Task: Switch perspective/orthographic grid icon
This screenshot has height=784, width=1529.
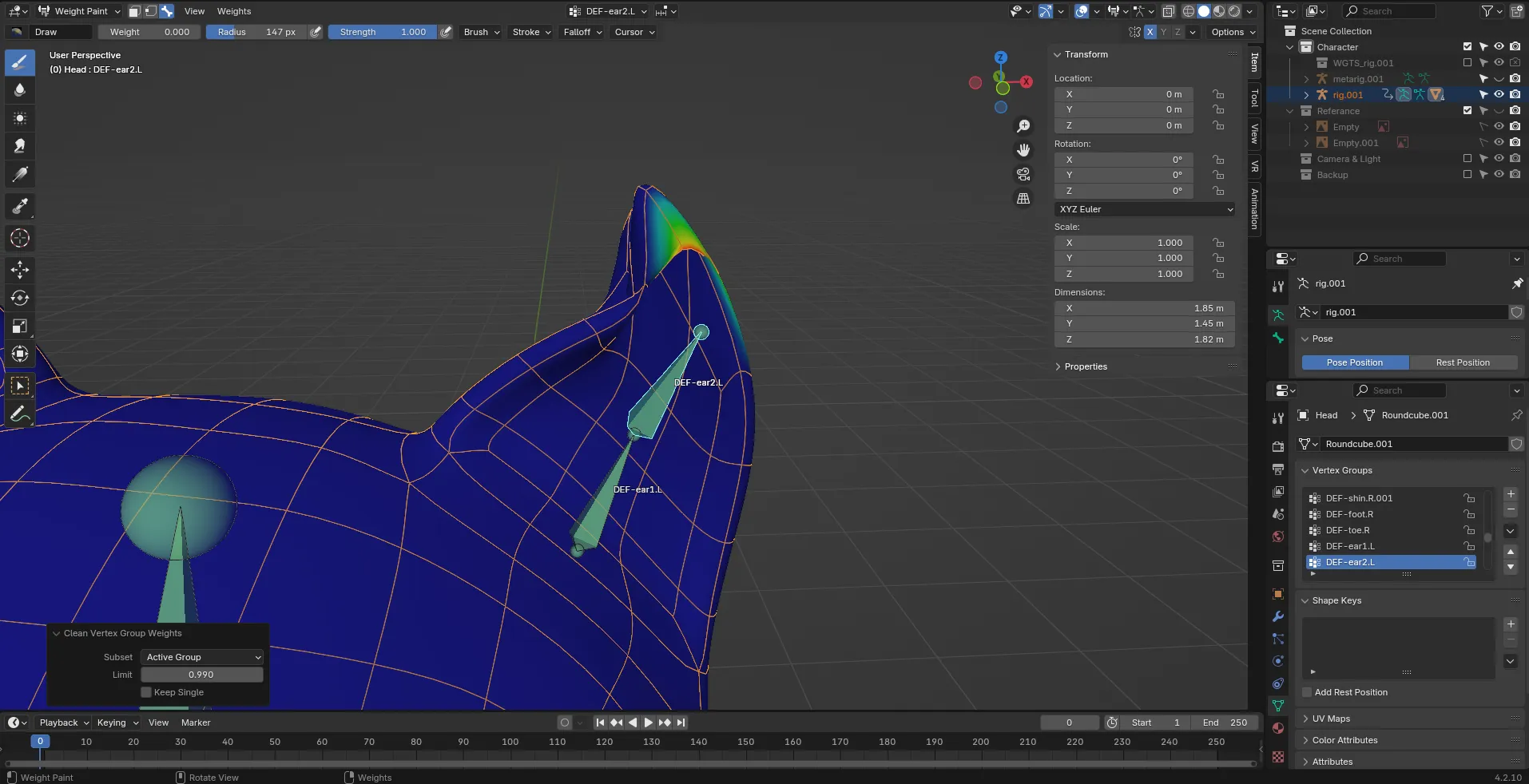Action: pos(1023,198)
